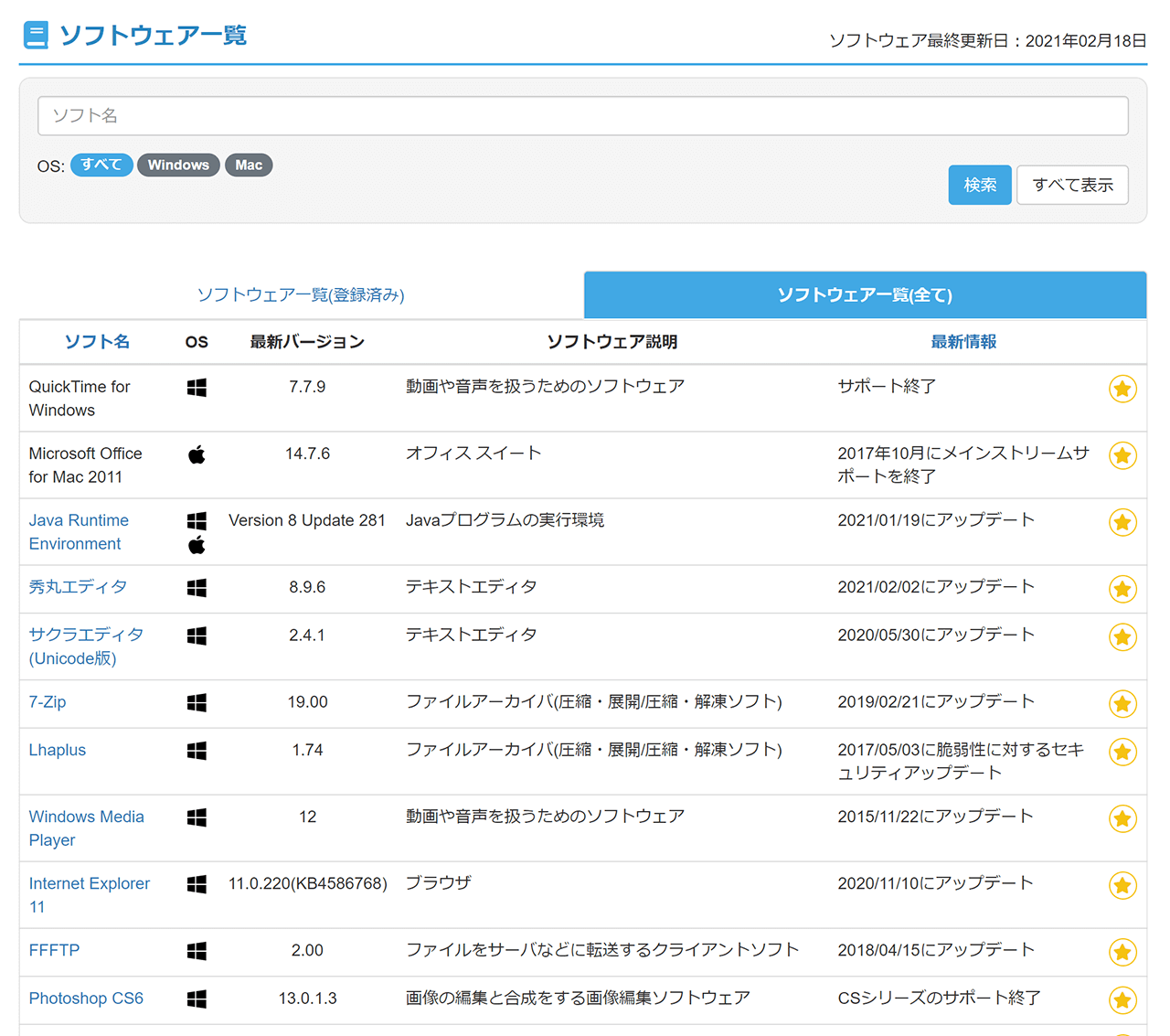The height and width of the screenshot is (1036, 1170).
Task: Sort by 最新情報 column header
Action: click(x=963, y=341)
